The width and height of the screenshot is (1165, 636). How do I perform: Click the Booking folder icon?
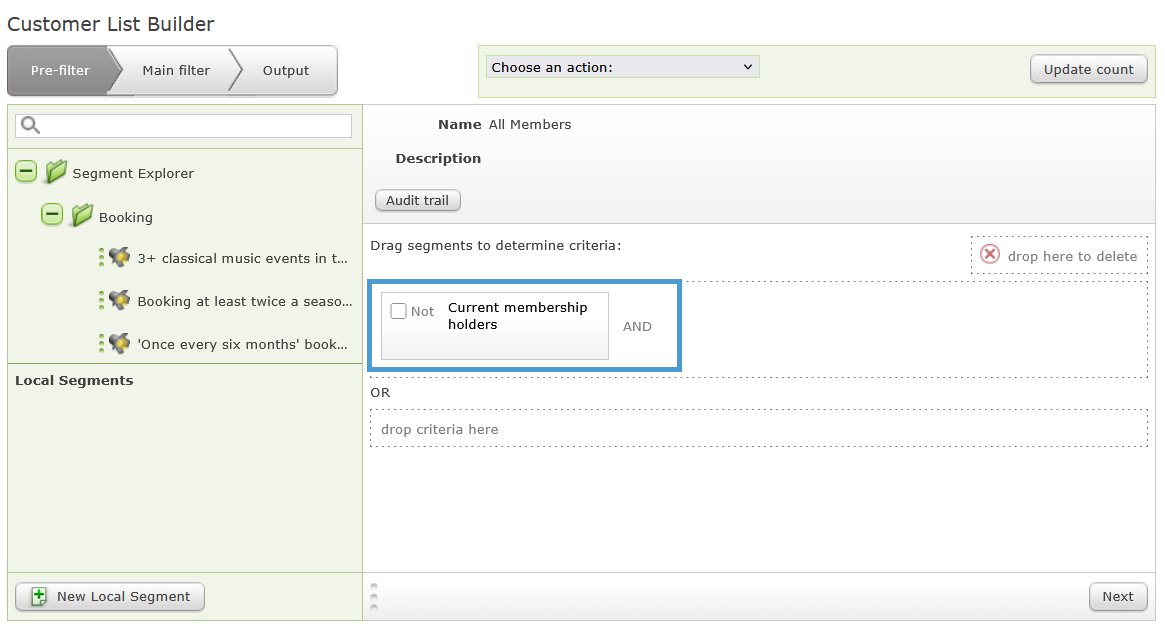82,215
